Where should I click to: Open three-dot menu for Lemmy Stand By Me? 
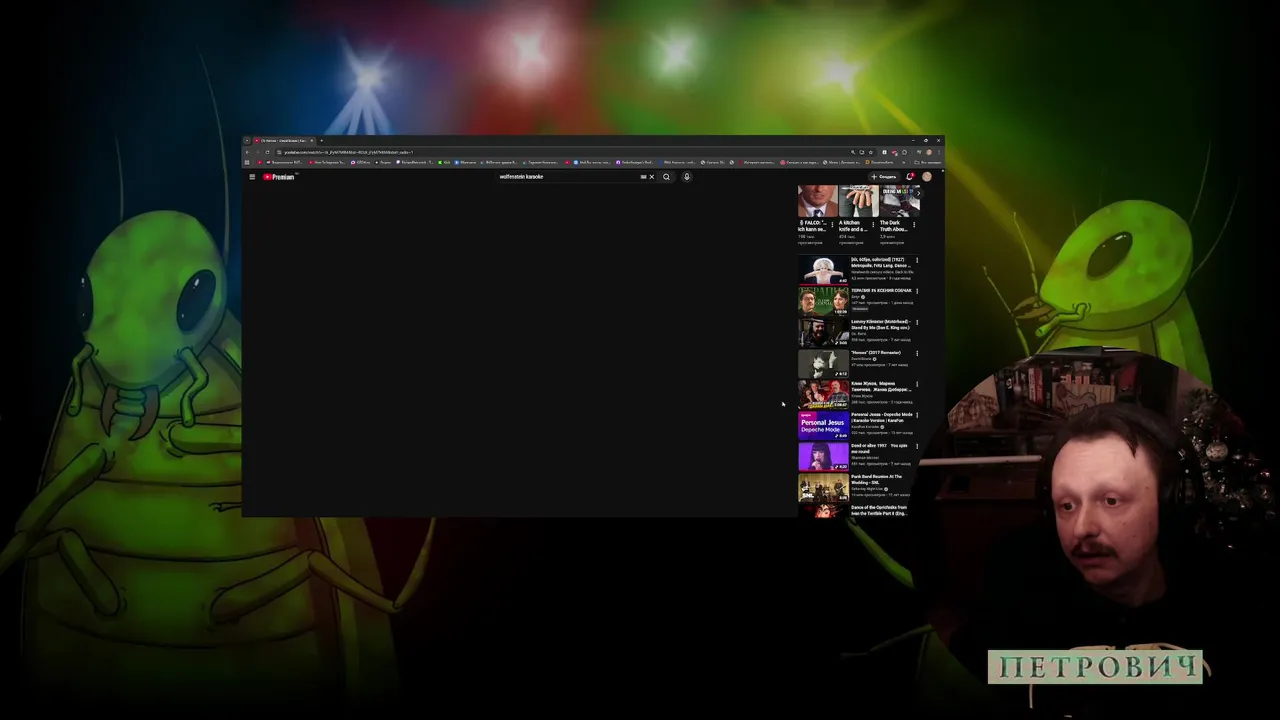(x=917, y=323)
